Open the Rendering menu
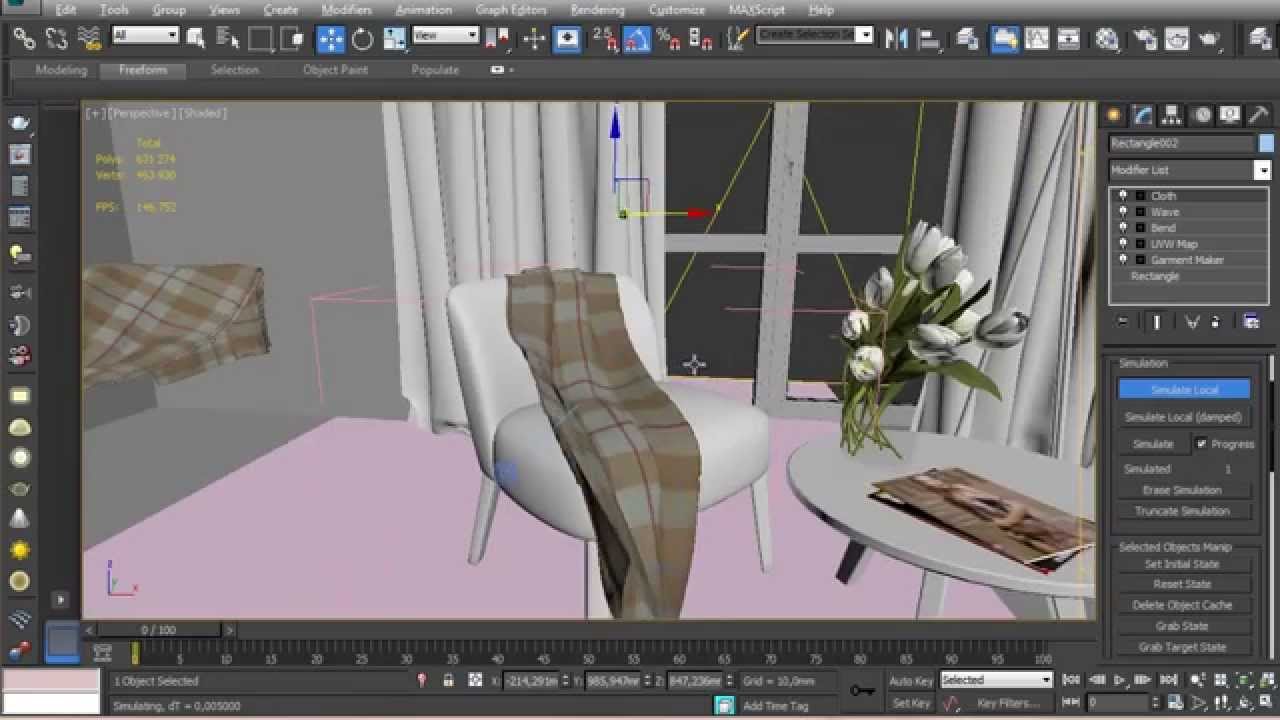1280x720 pixels. (597, 9)
